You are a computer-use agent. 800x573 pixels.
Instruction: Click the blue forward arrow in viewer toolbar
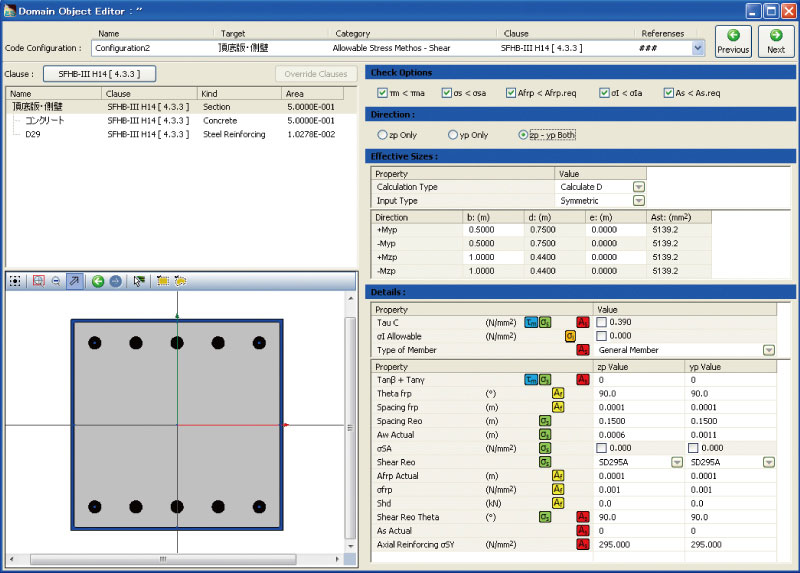pos(115,282)
